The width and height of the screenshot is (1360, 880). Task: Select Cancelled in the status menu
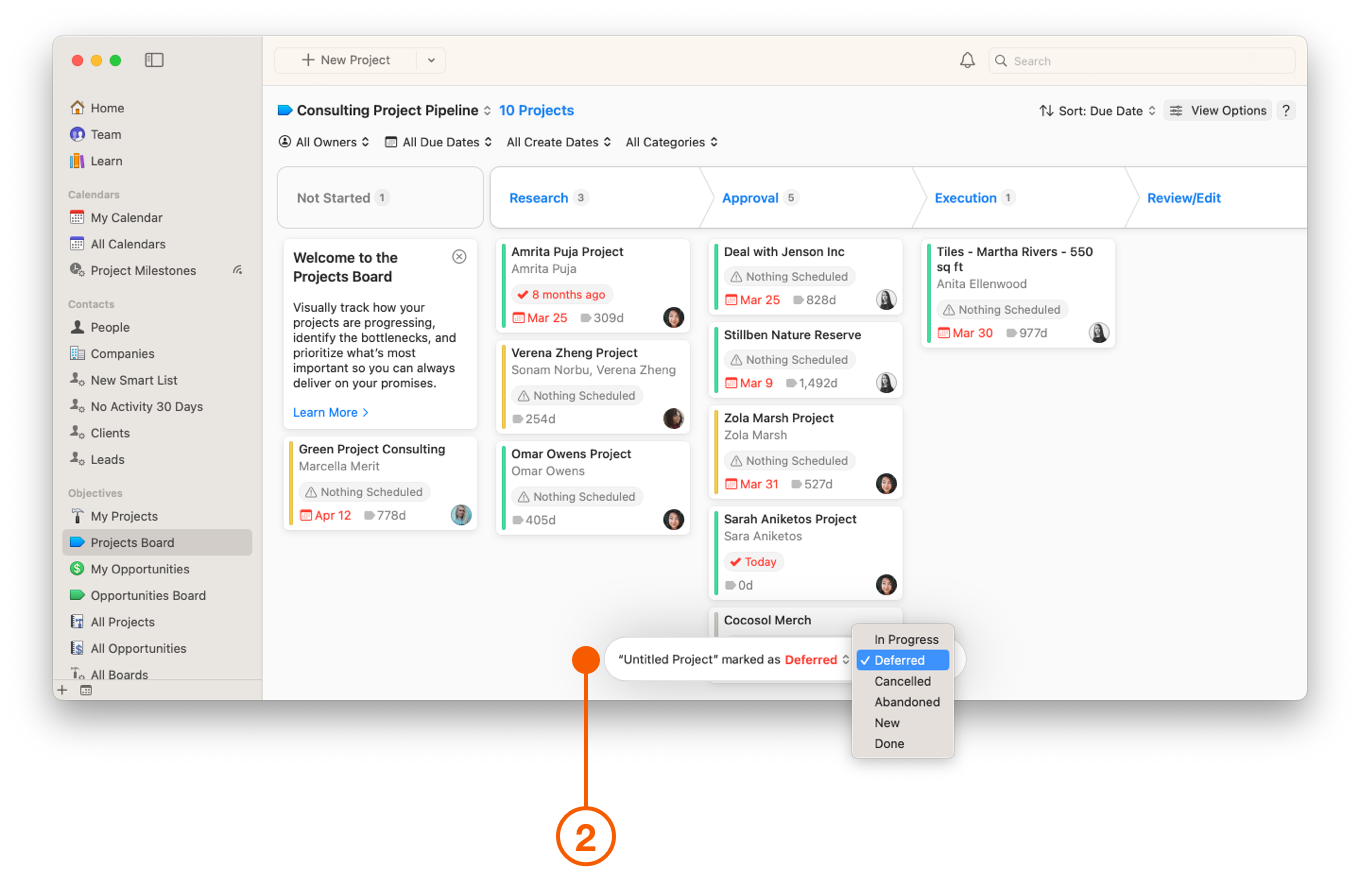tap(902, 681)
